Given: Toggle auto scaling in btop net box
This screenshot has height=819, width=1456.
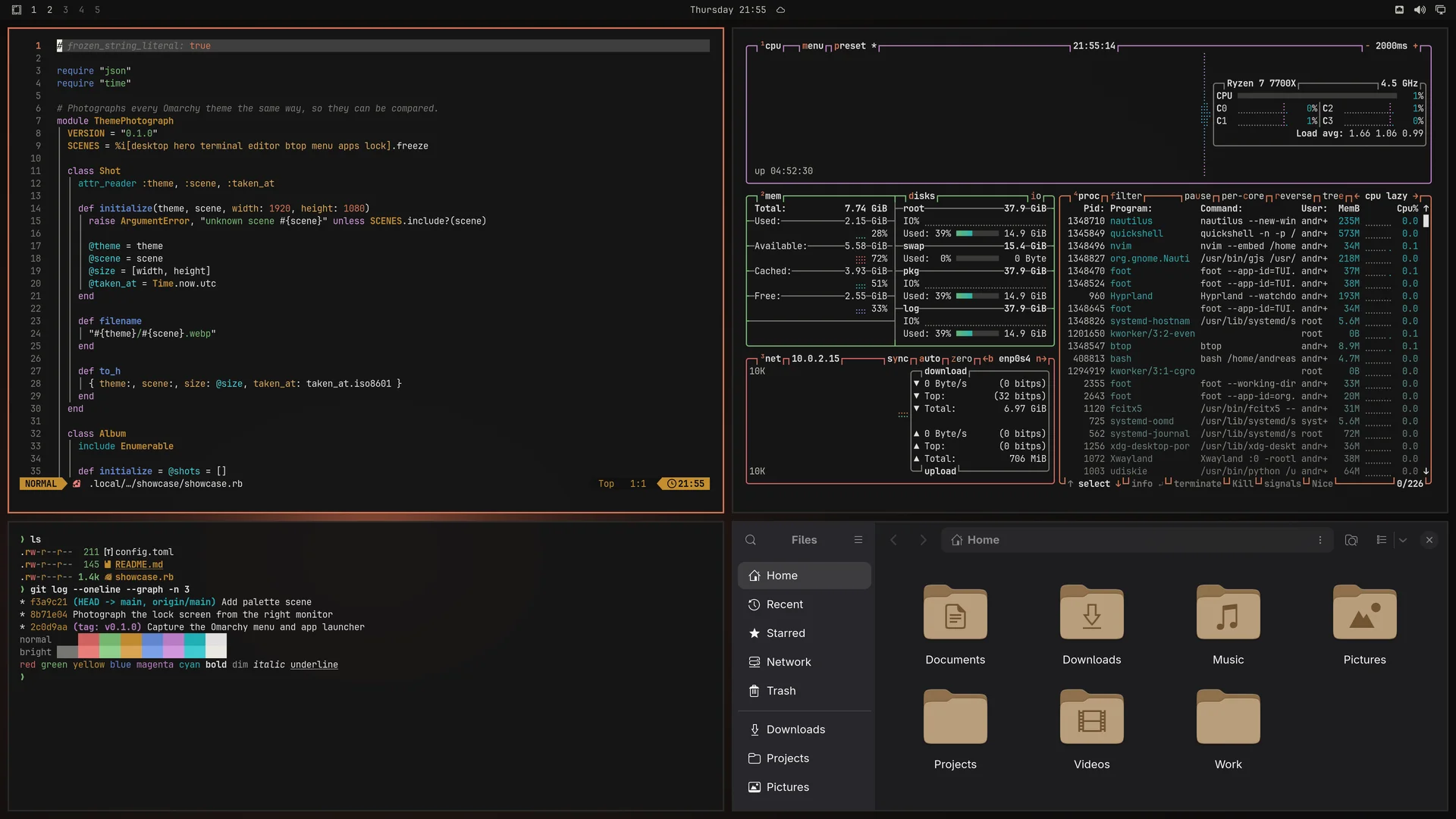Looking at the screenshot, I should click(930, 359).
